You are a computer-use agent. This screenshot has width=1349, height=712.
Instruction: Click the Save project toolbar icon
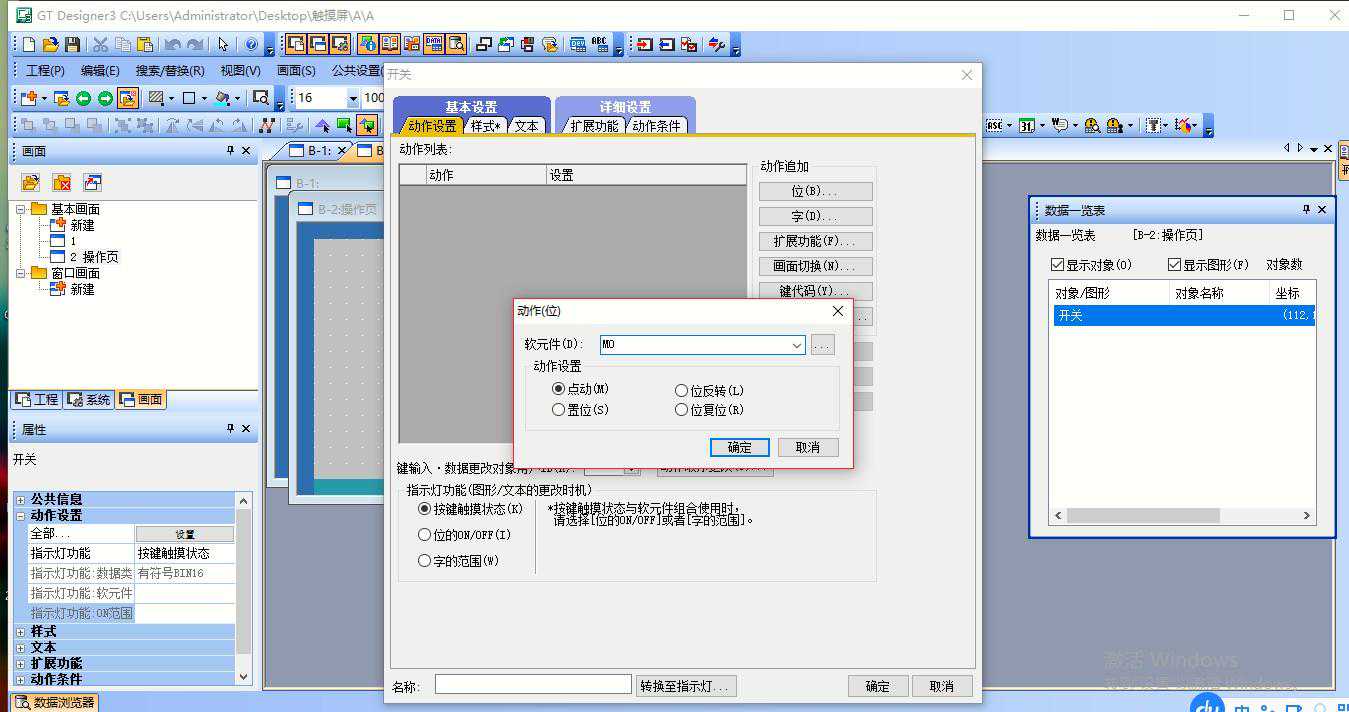pos(72,45)
